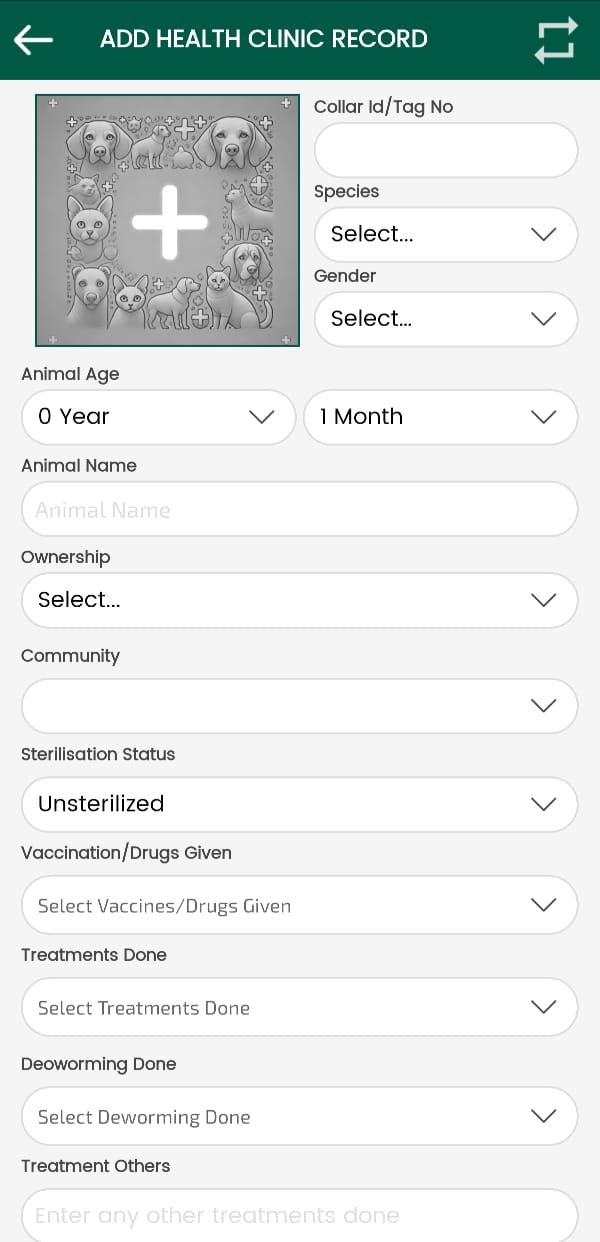Tap the Sterilisation Status chevron
This screenshot has height=1242, width=600.
click(543, 804)
